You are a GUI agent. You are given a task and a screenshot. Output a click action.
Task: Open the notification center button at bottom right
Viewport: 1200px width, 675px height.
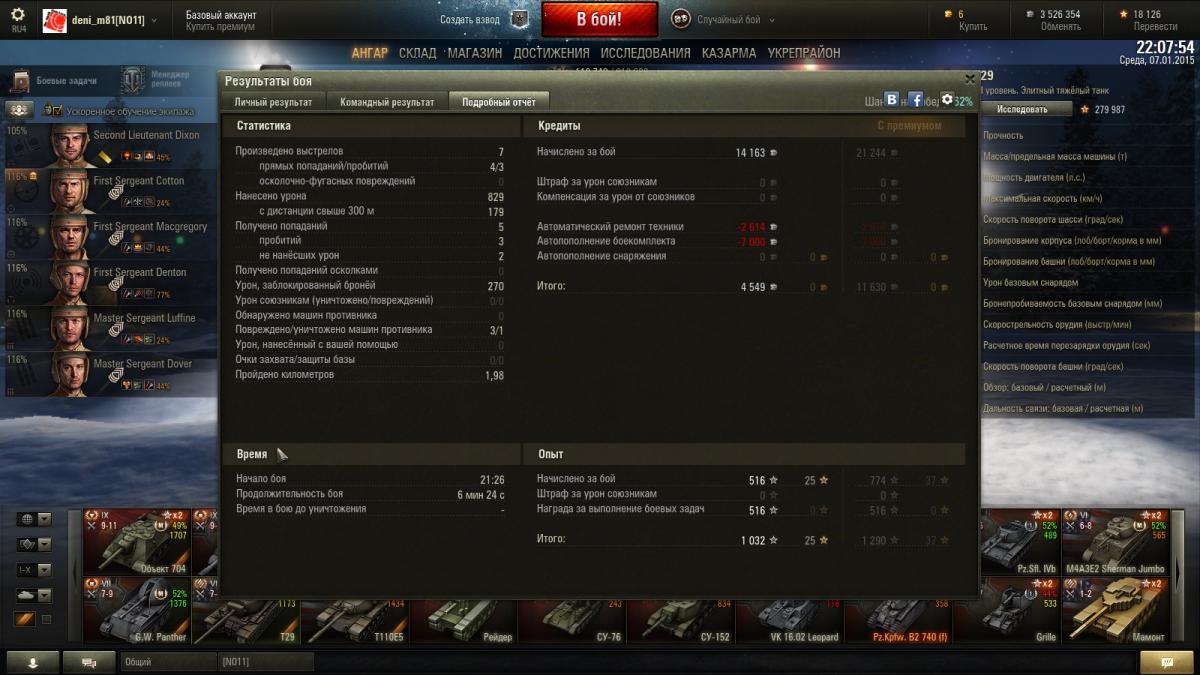tap(1167, 662)
